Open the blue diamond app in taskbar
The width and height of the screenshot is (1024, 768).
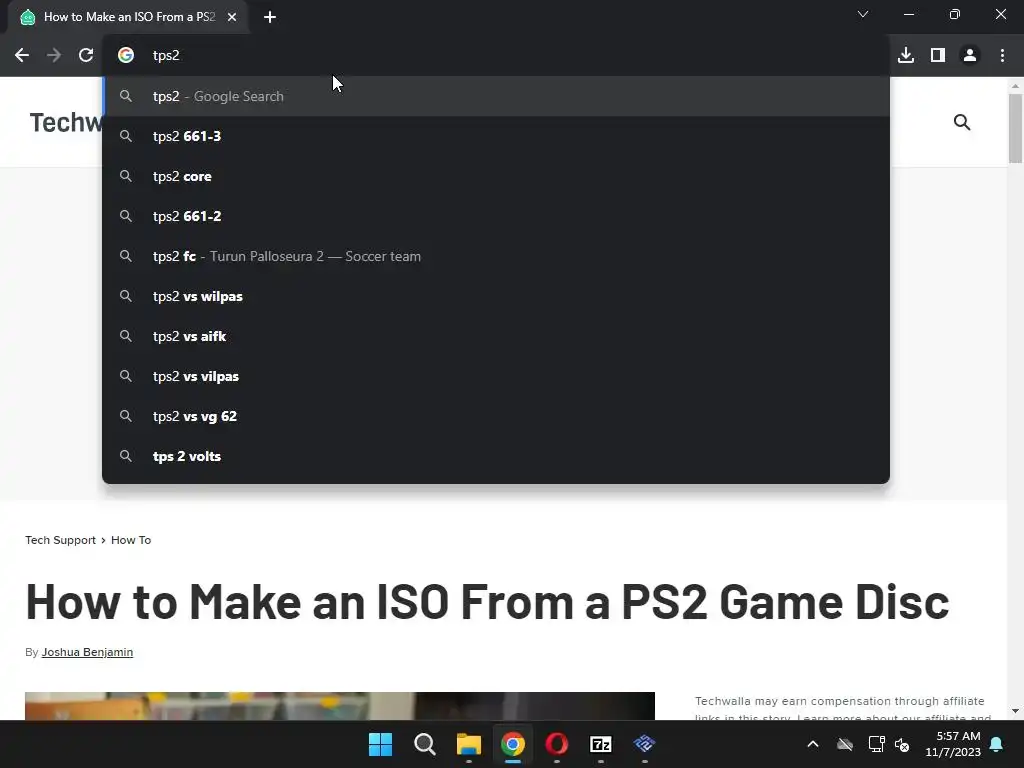[645, 744]
